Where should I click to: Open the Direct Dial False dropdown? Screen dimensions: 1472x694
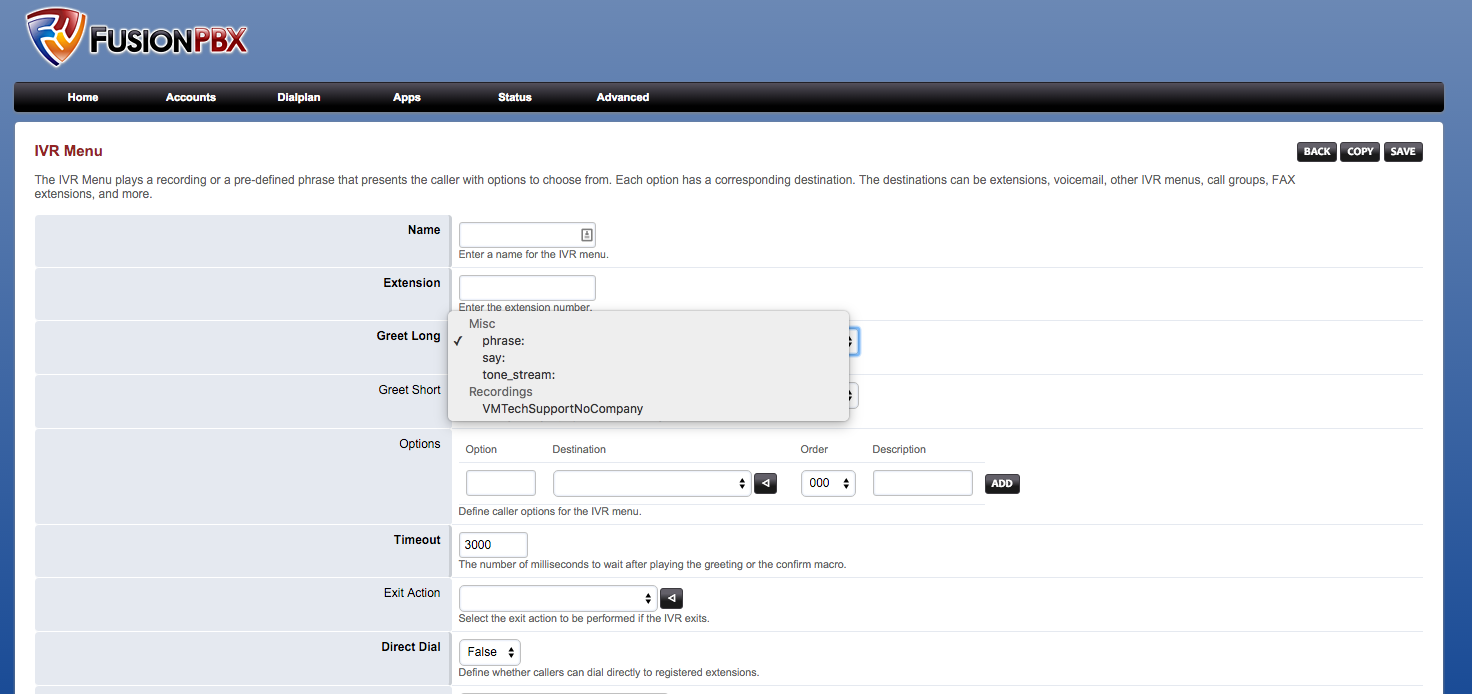(x=490, y=653)
